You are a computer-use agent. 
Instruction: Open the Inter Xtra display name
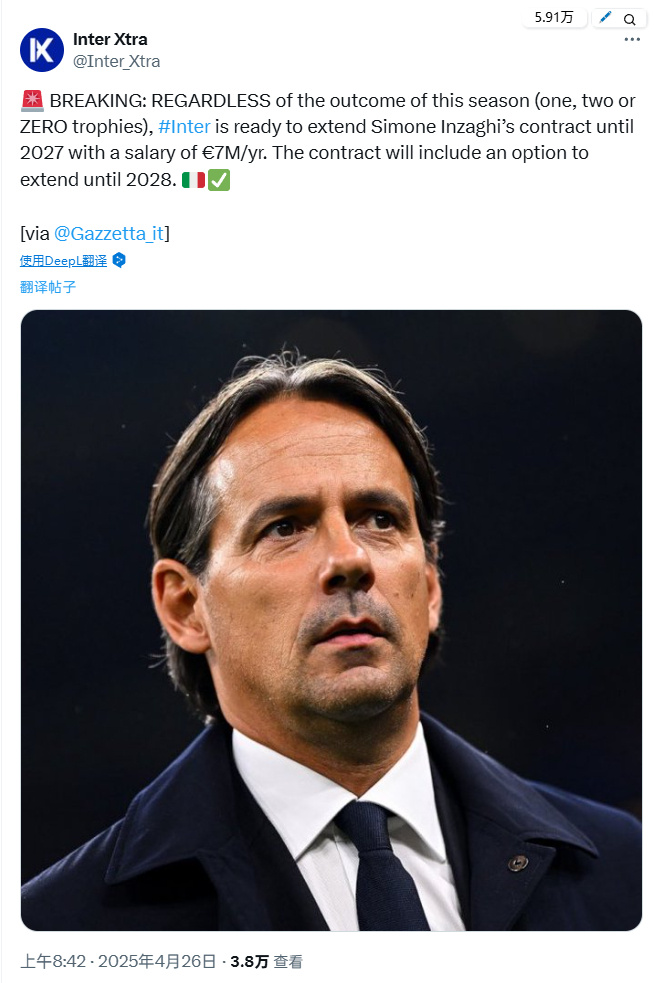[110, 39]
